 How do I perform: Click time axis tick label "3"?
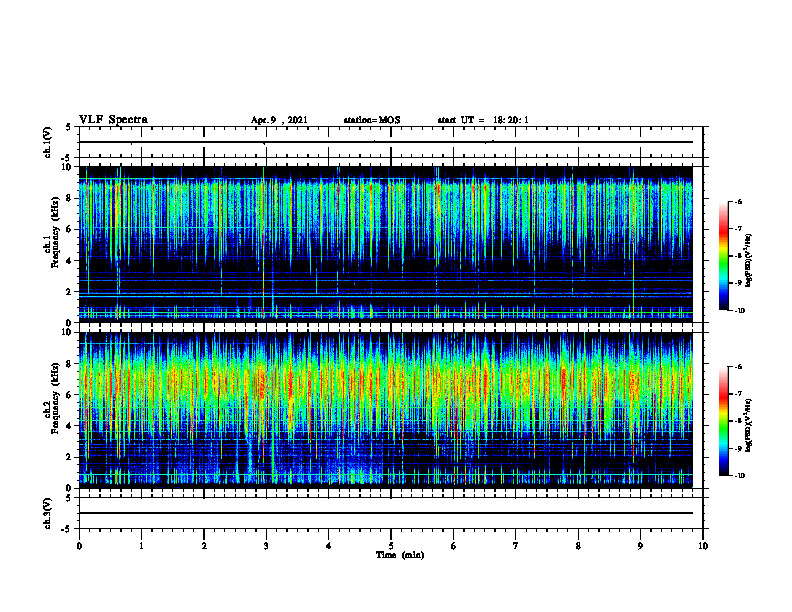266,546
